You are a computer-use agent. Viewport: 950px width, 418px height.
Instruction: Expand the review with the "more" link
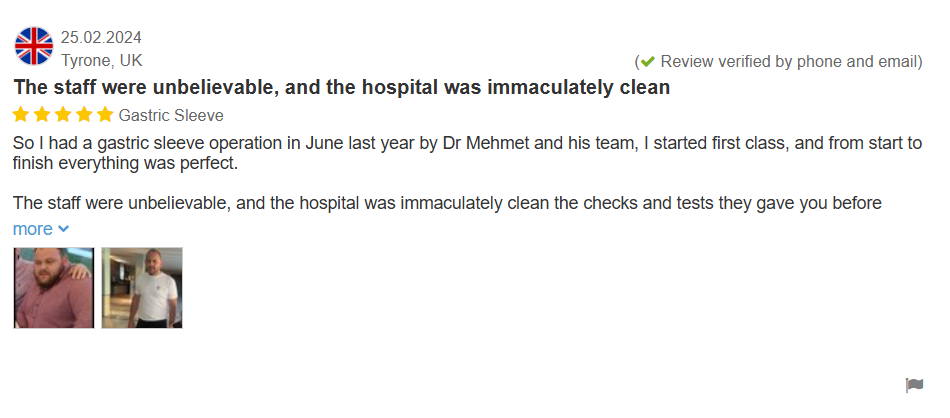pyautogui.click(x=32, y=229)
